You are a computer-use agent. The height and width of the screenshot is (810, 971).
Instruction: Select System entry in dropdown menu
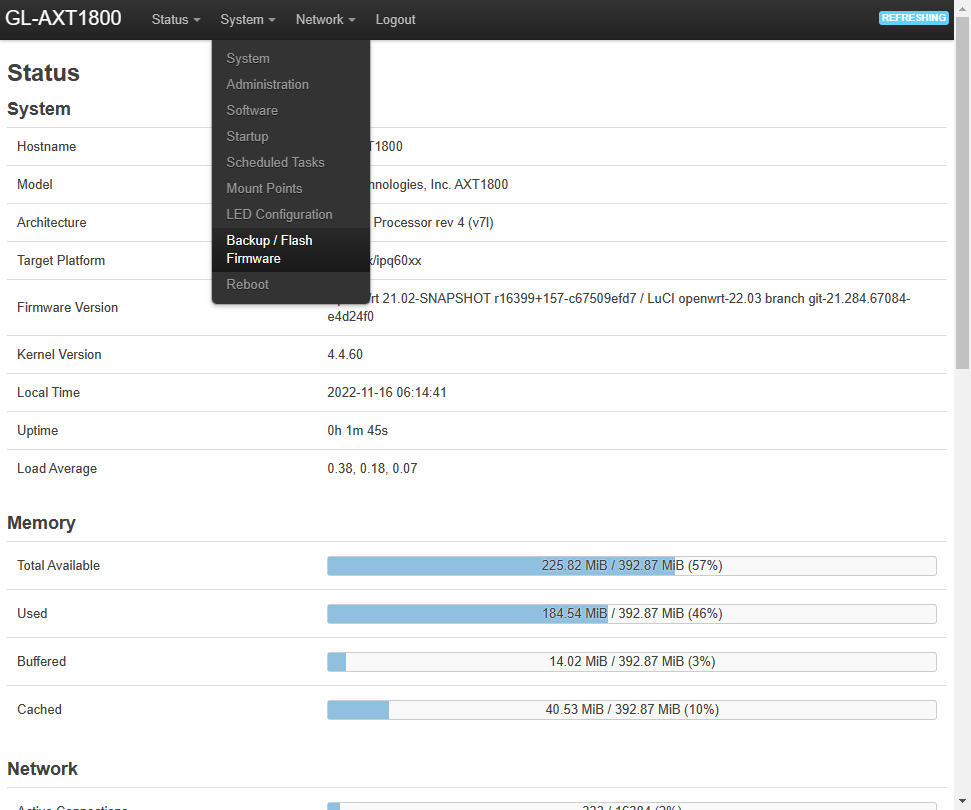point(290,58)
